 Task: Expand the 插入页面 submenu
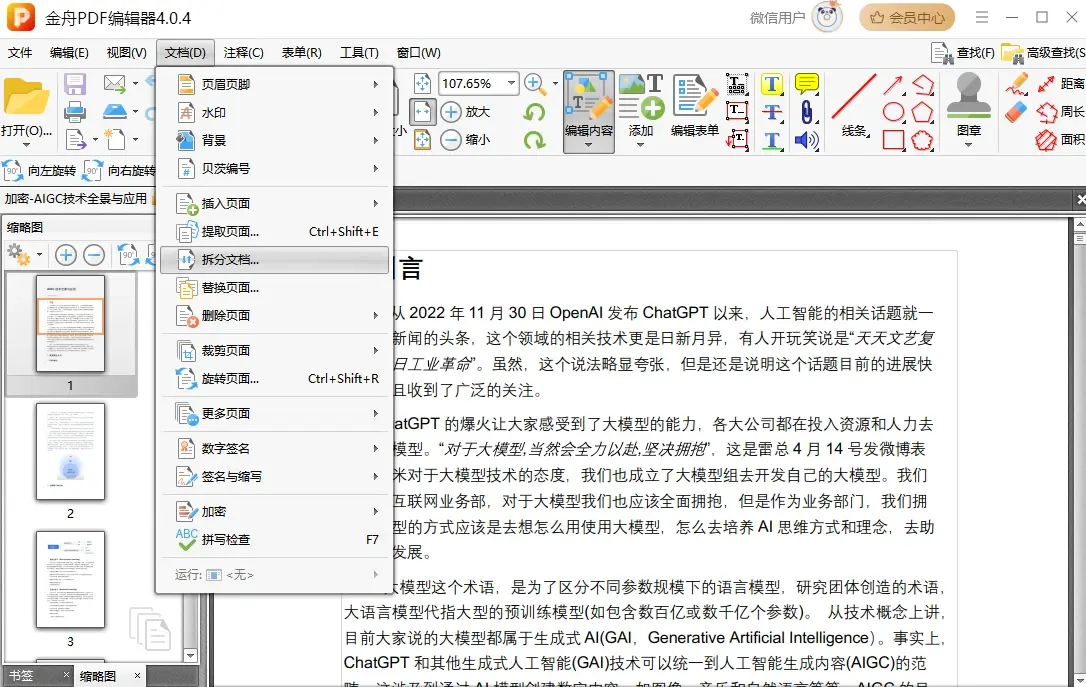coord(275,204)
